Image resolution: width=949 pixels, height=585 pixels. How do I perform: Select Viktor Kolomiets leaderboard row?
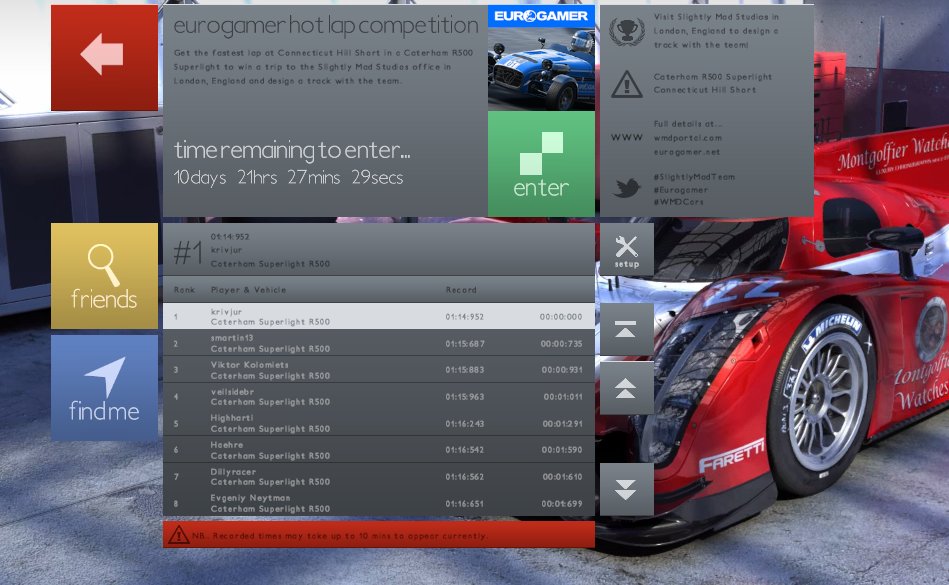pyautogui.click(x=379, y=370)
